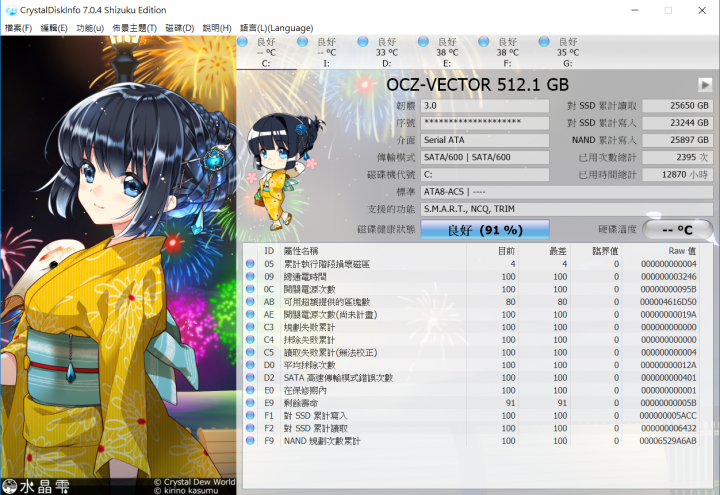Click raw value 000004616D50

click(x=668, y=302)
